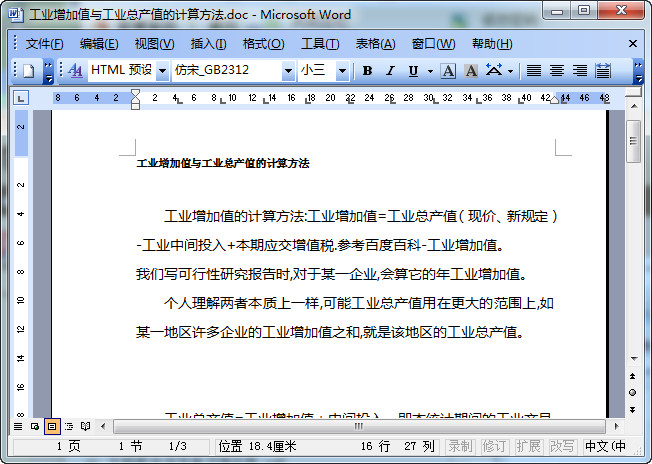Toggle Underline formatting
Screen dimensions: 652x464
[413, 71]
